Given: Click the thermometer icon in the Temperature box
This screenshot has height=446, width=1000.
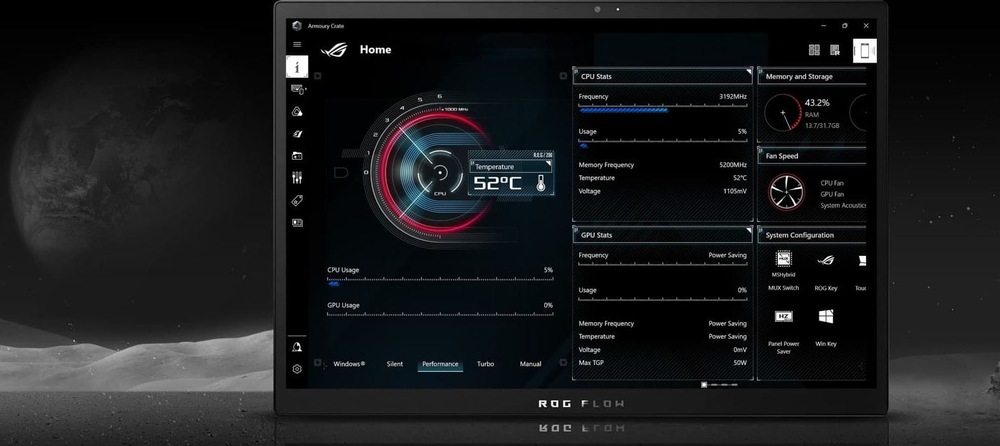Looking at the screenshot, I should click(541, 183).
